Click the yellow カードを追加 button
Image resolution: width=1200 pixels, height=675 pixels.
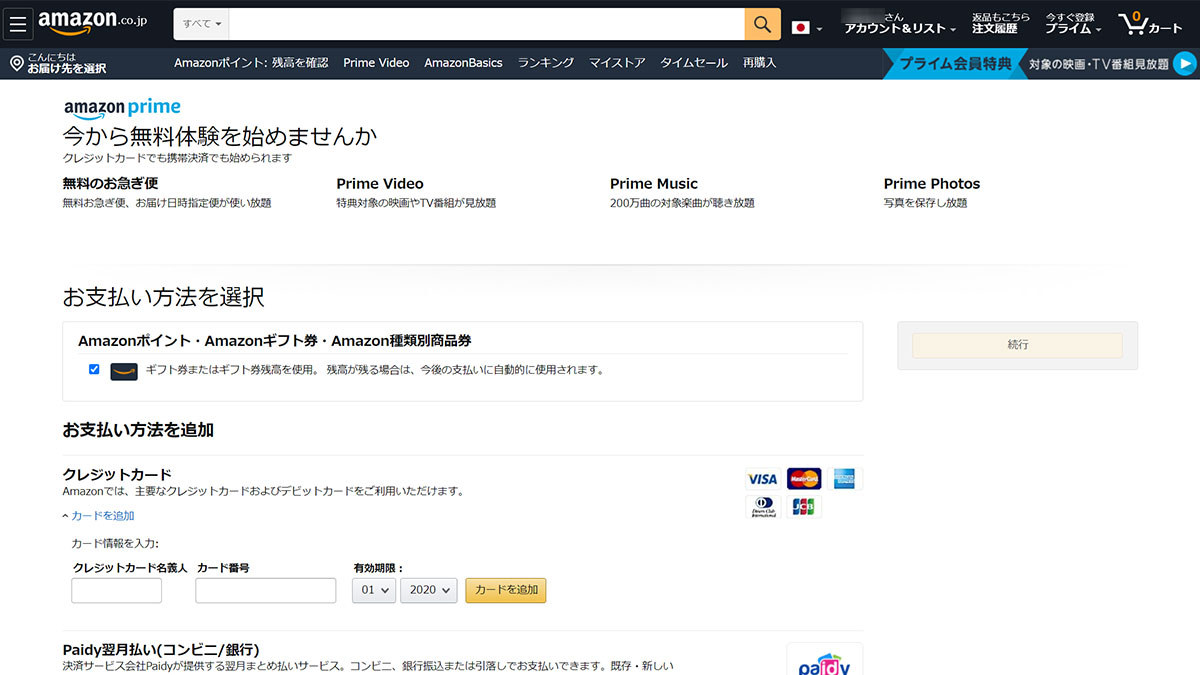click(x=505, y=590)
